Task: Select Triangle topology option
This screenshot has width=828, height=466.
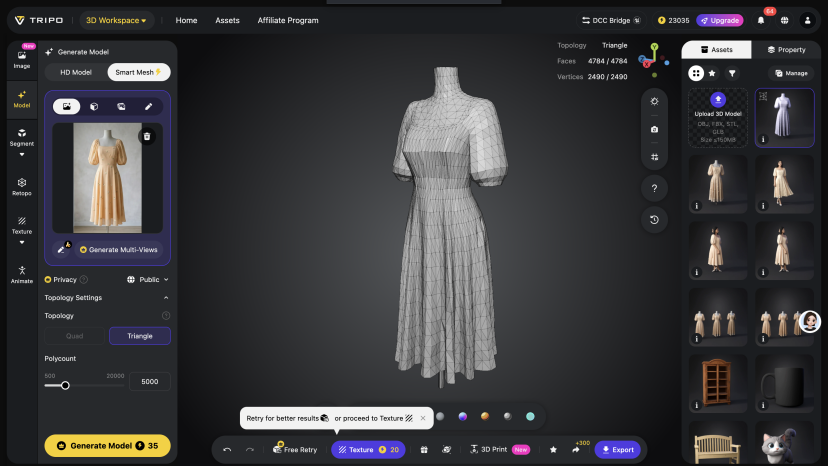Action: pyautogui.click(x=140, y=336)
